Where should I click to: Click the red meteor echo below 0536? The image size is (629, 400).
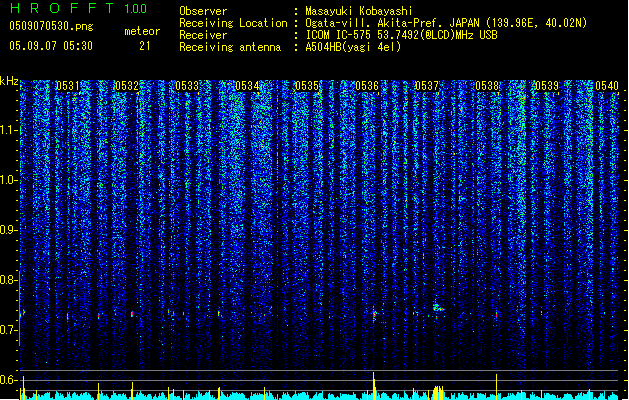[374, 316]
